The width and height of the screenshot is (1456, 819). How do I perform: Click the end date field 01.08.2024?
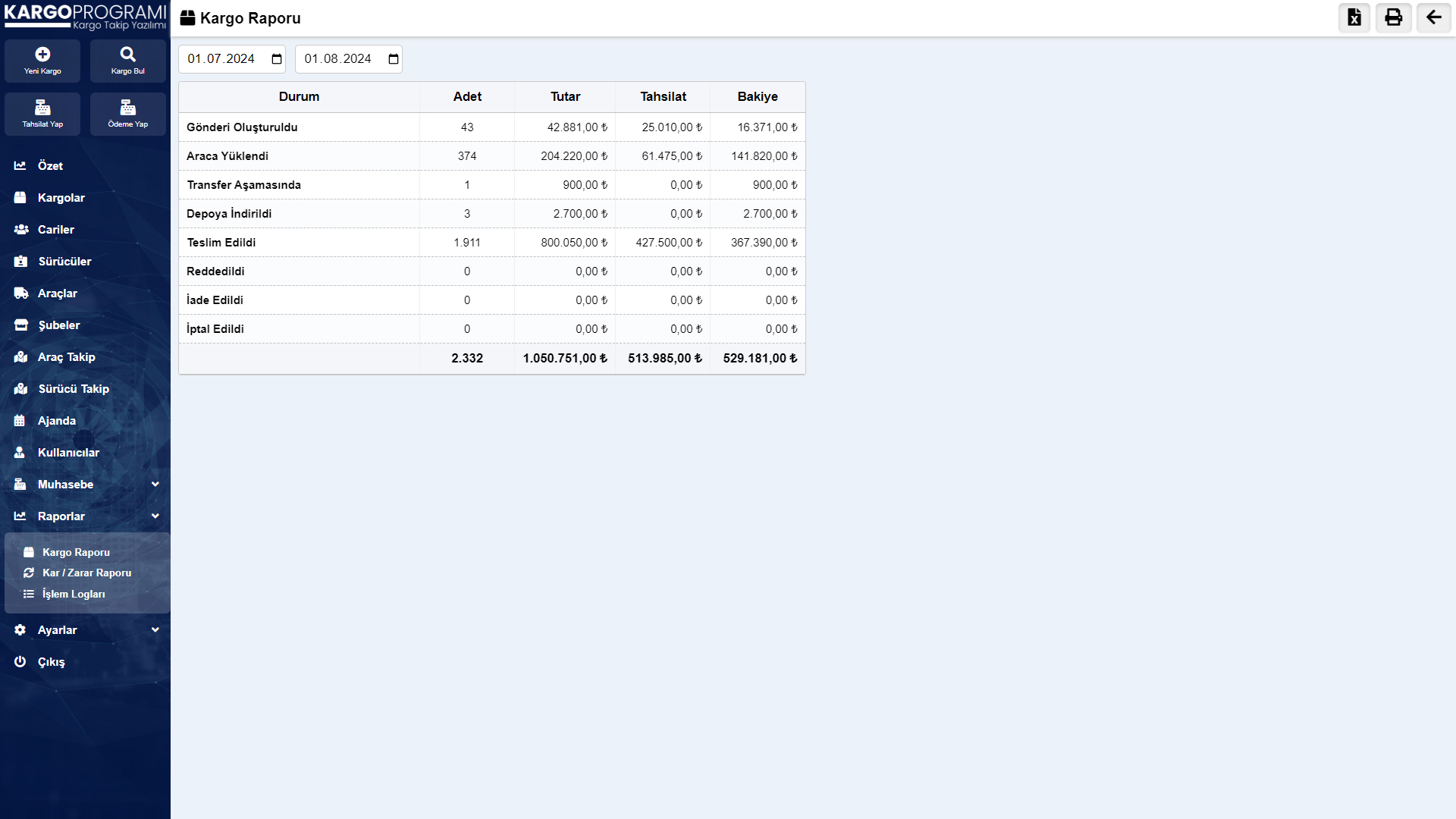tap(349, 59)
